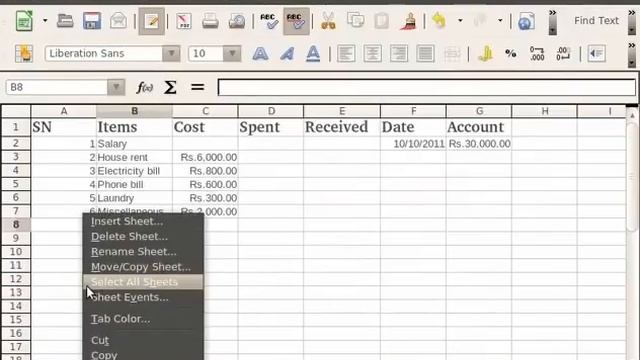
Task: Click the 10/10/2011 date cell
Action: tap(413, 144)
